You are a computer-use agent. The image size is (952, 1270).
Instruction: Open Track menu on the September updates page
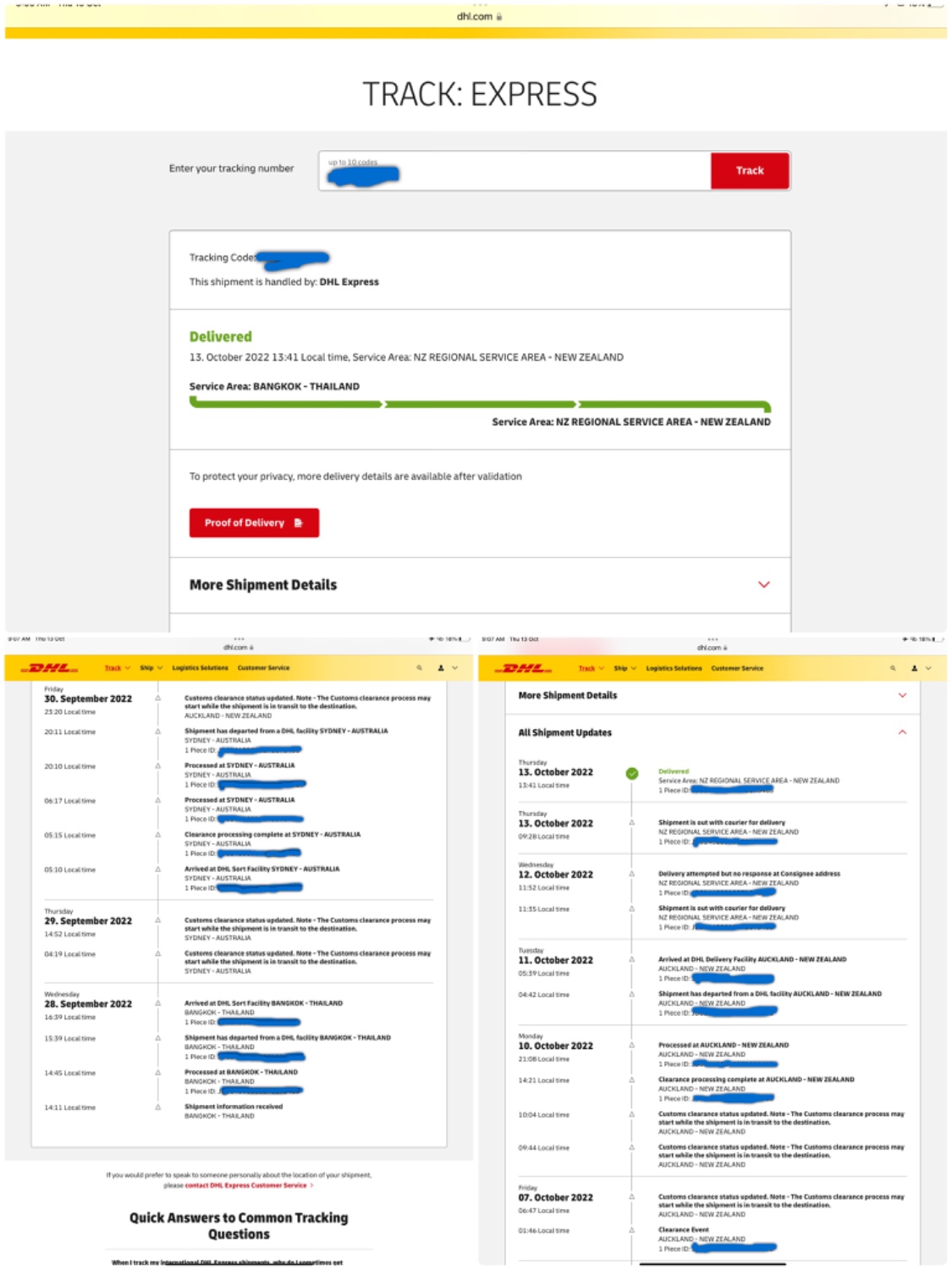point(117,668)
